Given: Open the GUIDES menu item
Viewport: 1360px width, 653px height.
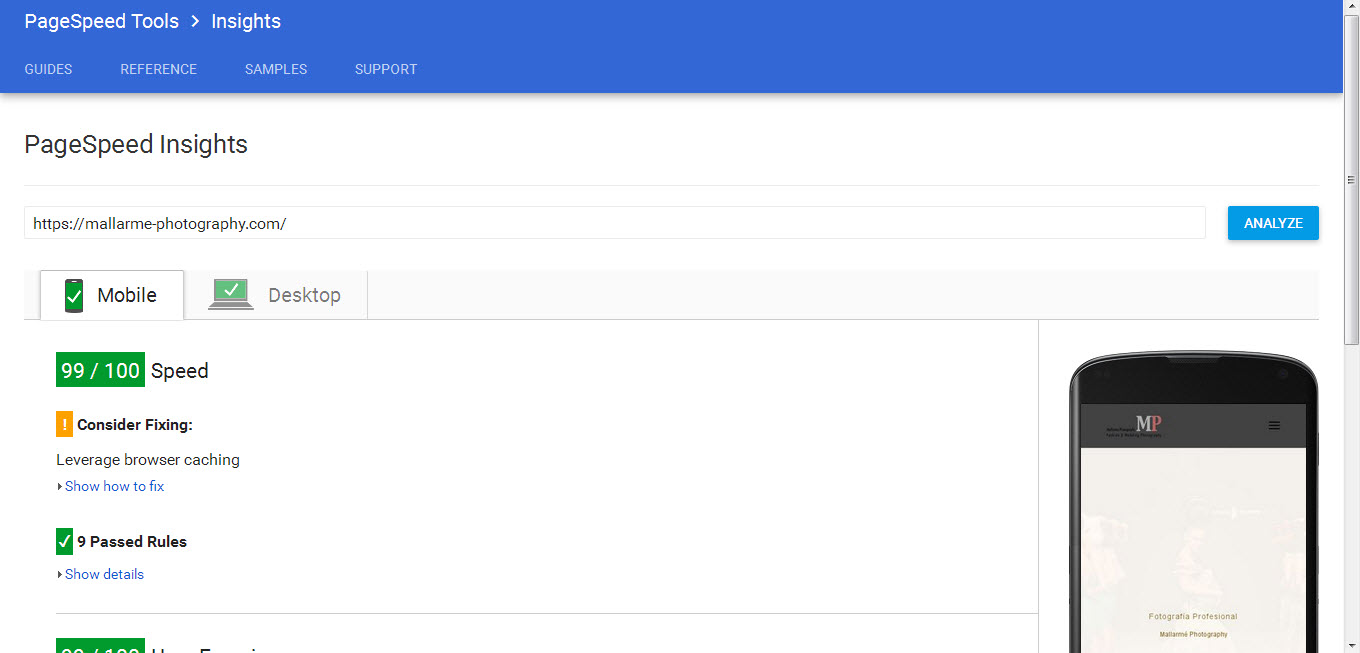Looking at the screenshot, I should click(48, 69).
